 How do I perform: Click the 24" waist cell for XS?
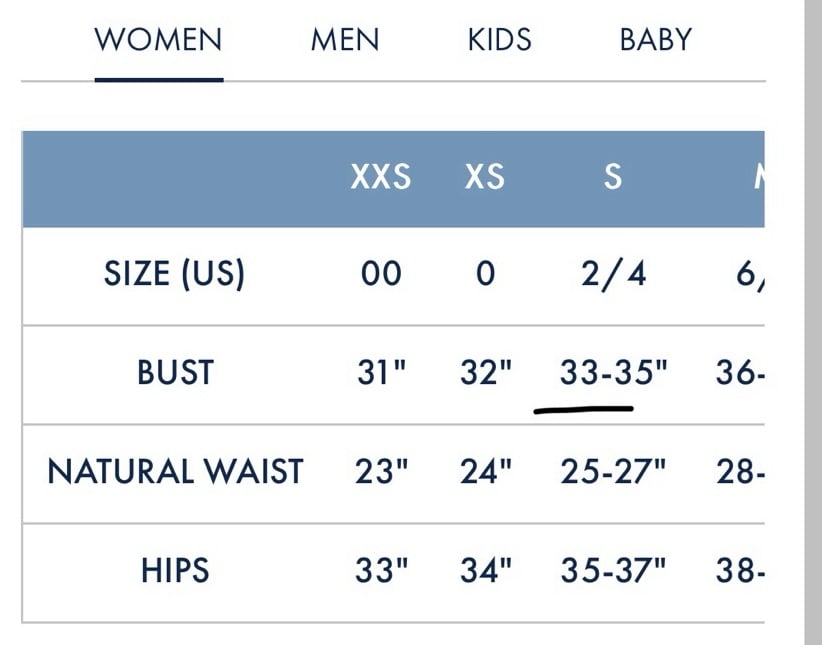pos(485,471)
